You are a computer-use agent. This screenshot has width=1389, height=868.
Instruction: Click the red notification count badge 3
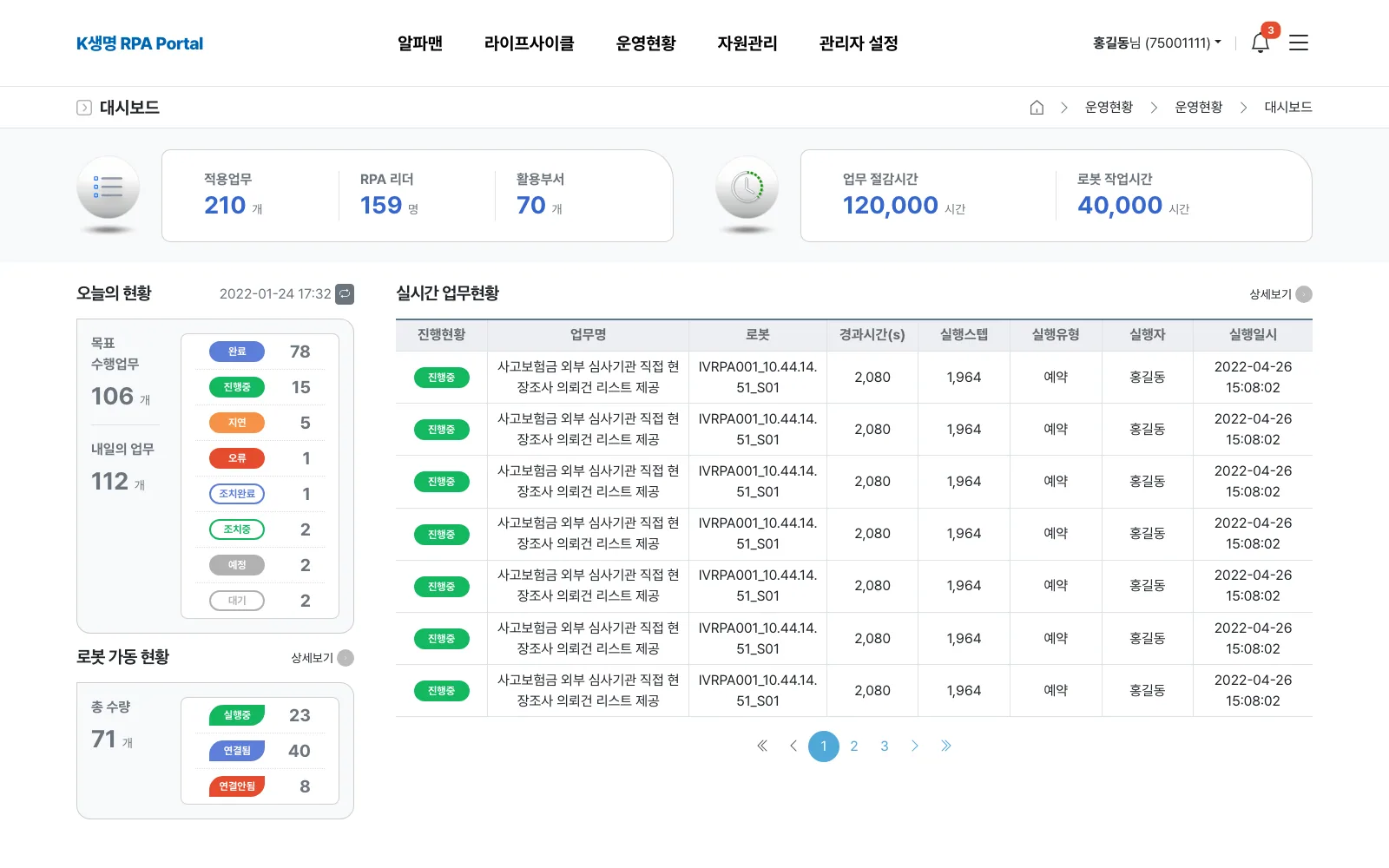click(1271, 30)
